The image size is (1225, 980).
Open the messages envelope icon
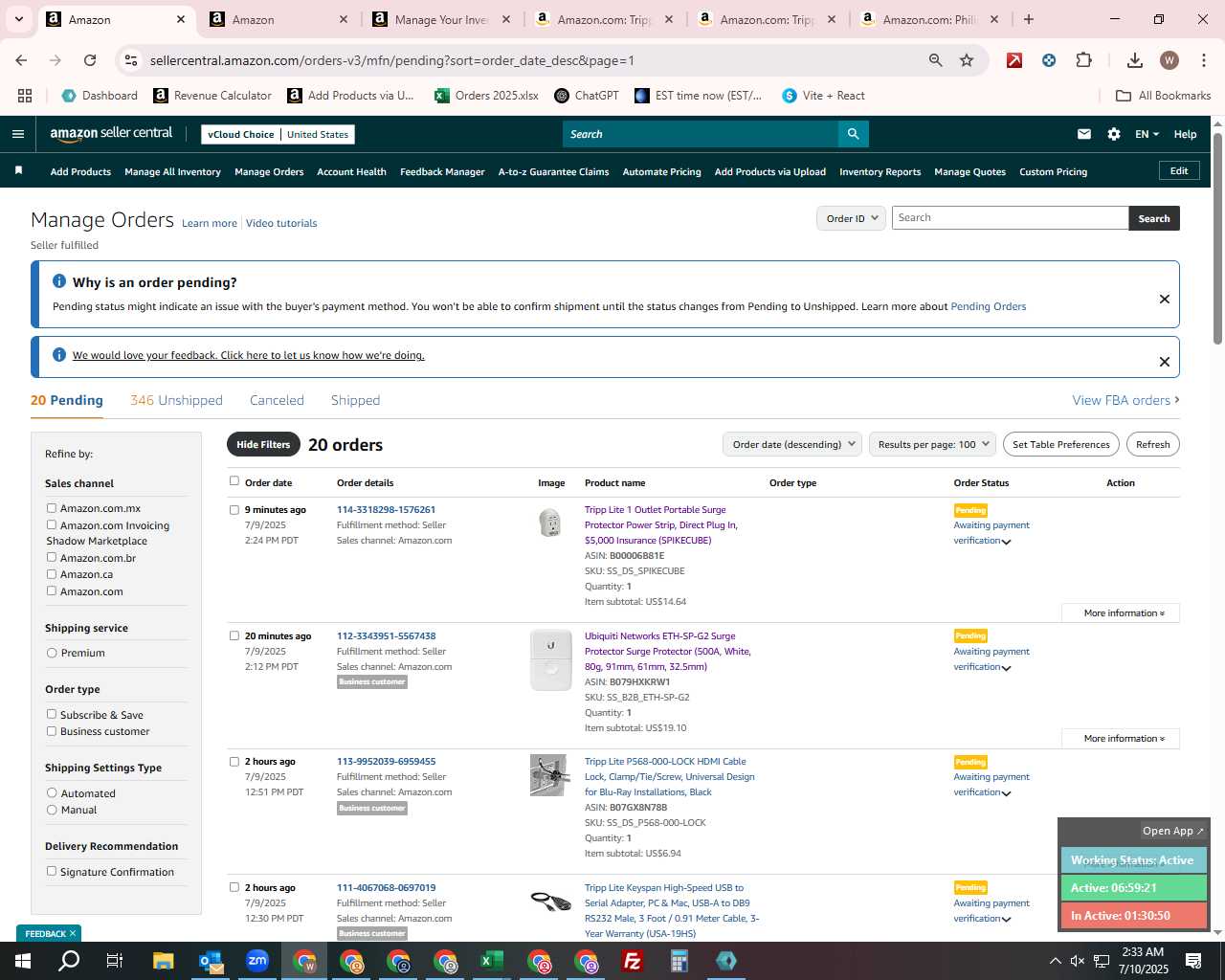point(1084,134)
